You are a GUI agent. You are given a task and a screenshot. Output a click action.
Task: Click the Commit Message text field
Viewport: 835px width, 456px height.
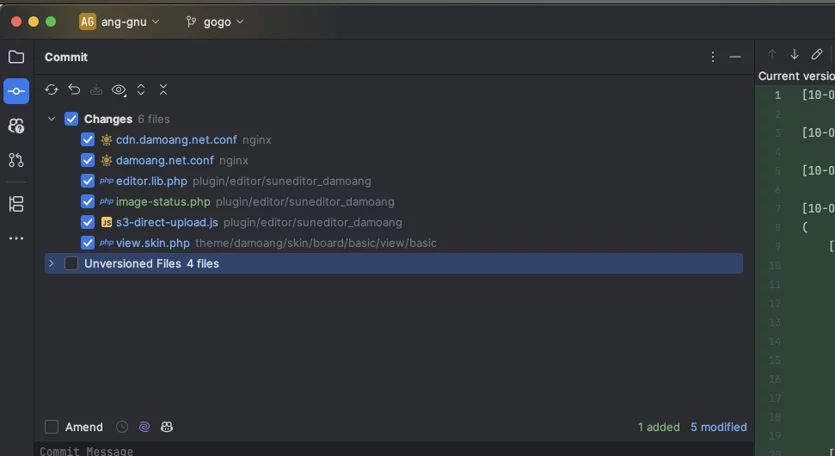pyautogui.click(x=394, y=450)
